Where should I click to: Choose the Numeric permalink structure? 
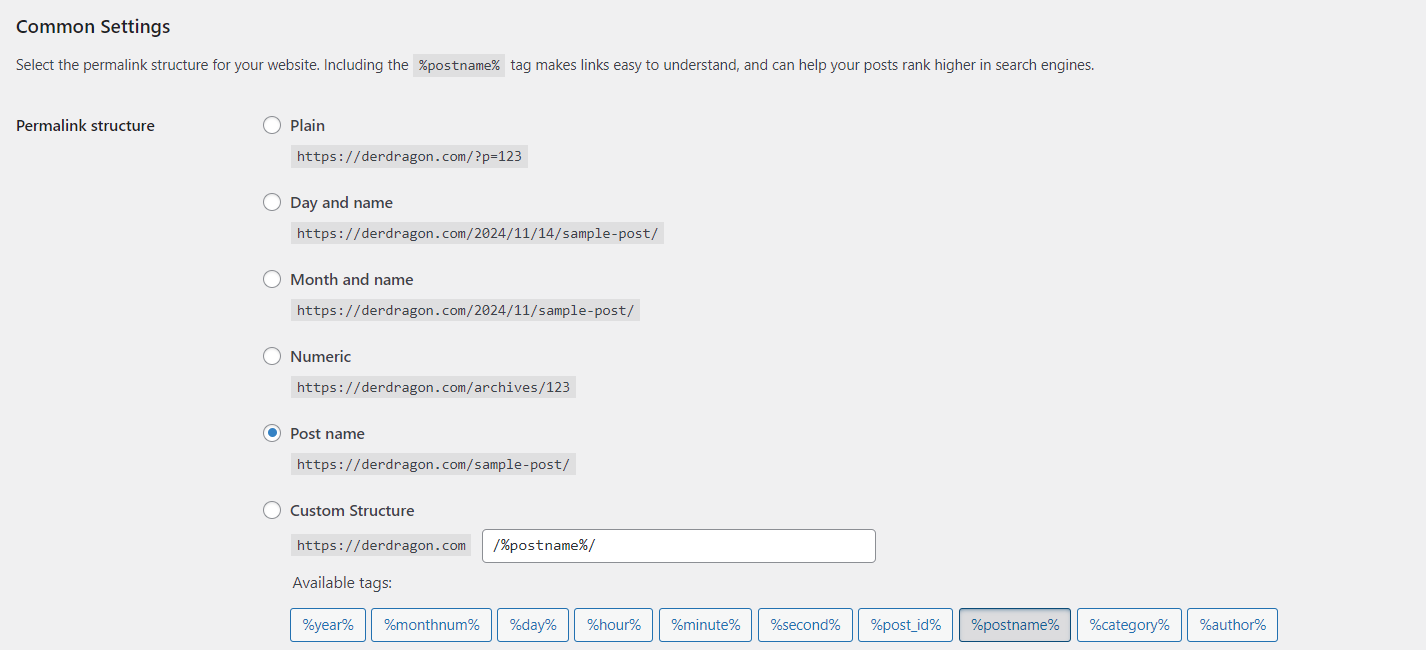coord(272,356)
